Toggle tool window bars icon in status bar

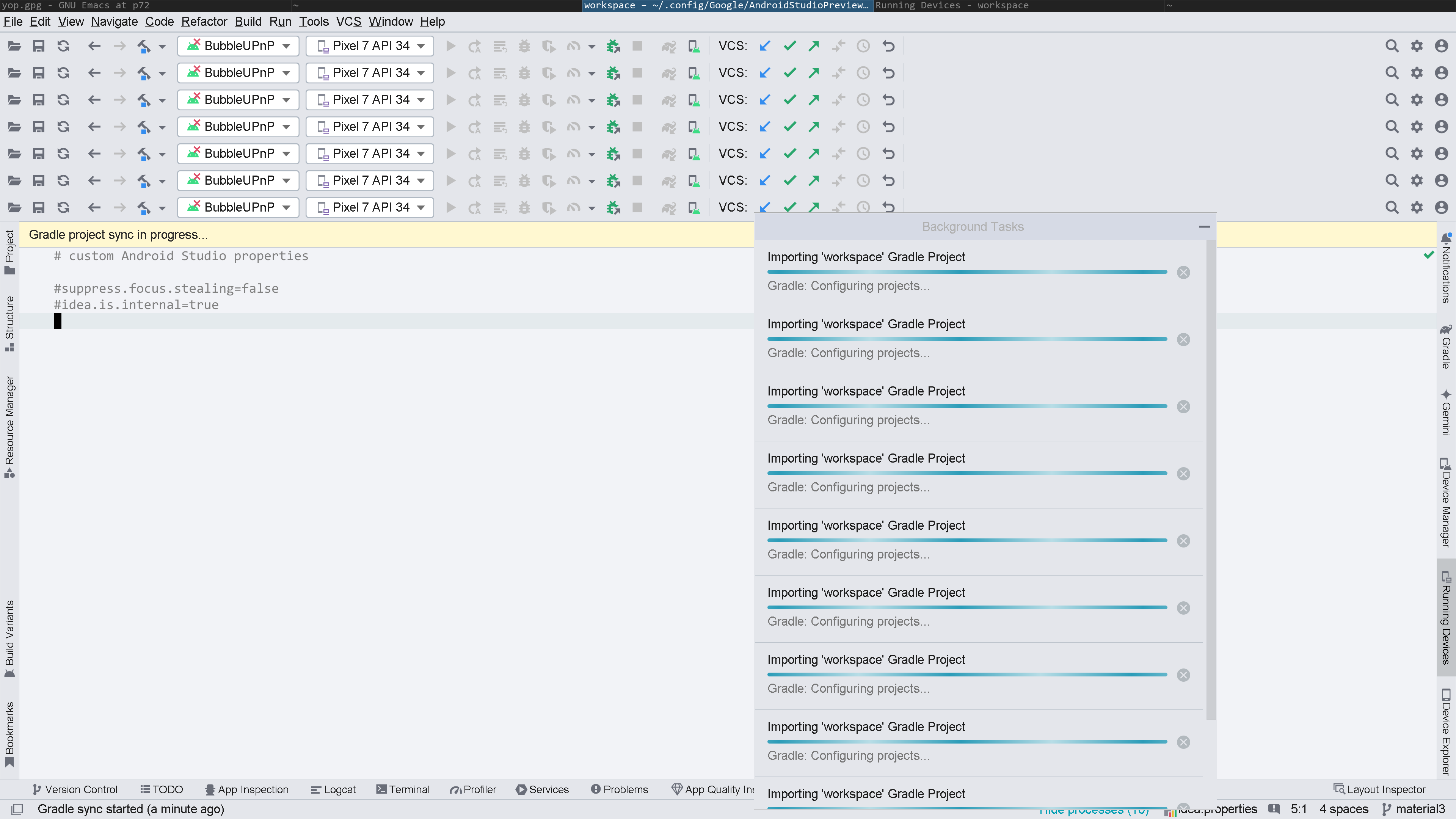[17, 810]
